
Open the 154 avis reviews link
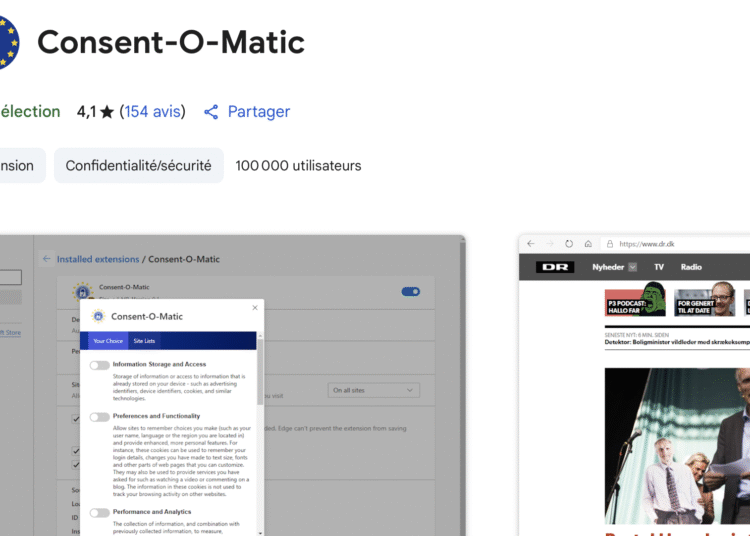tap(153, 112)
